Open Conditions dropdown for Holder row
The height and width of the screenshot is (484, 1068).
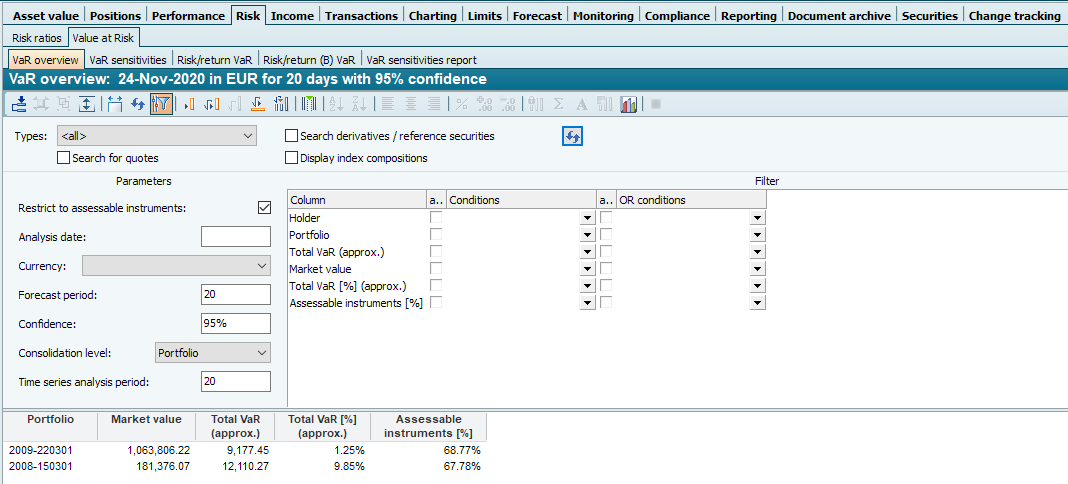(586, 218)
